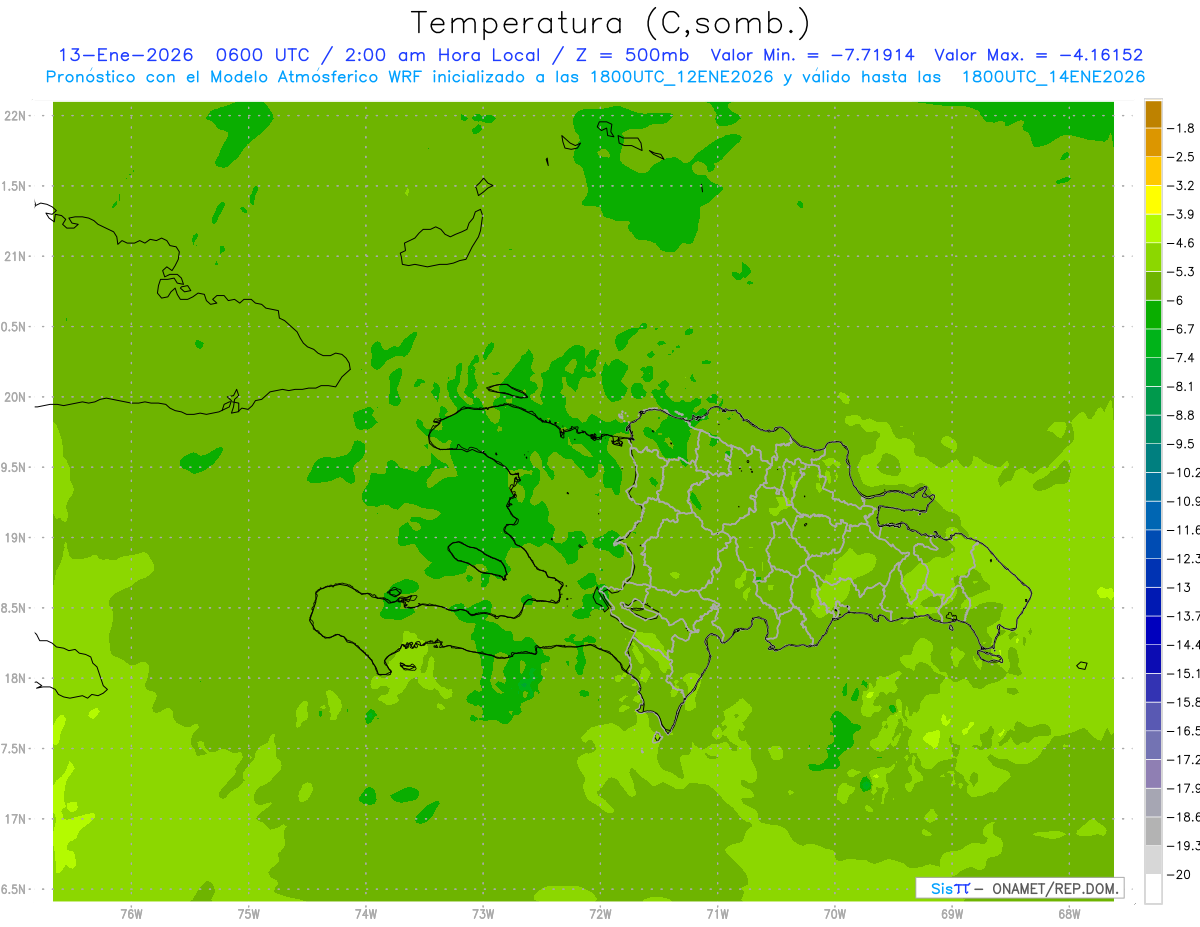Click the '-2.5' colorbar value

(1183, 157)
